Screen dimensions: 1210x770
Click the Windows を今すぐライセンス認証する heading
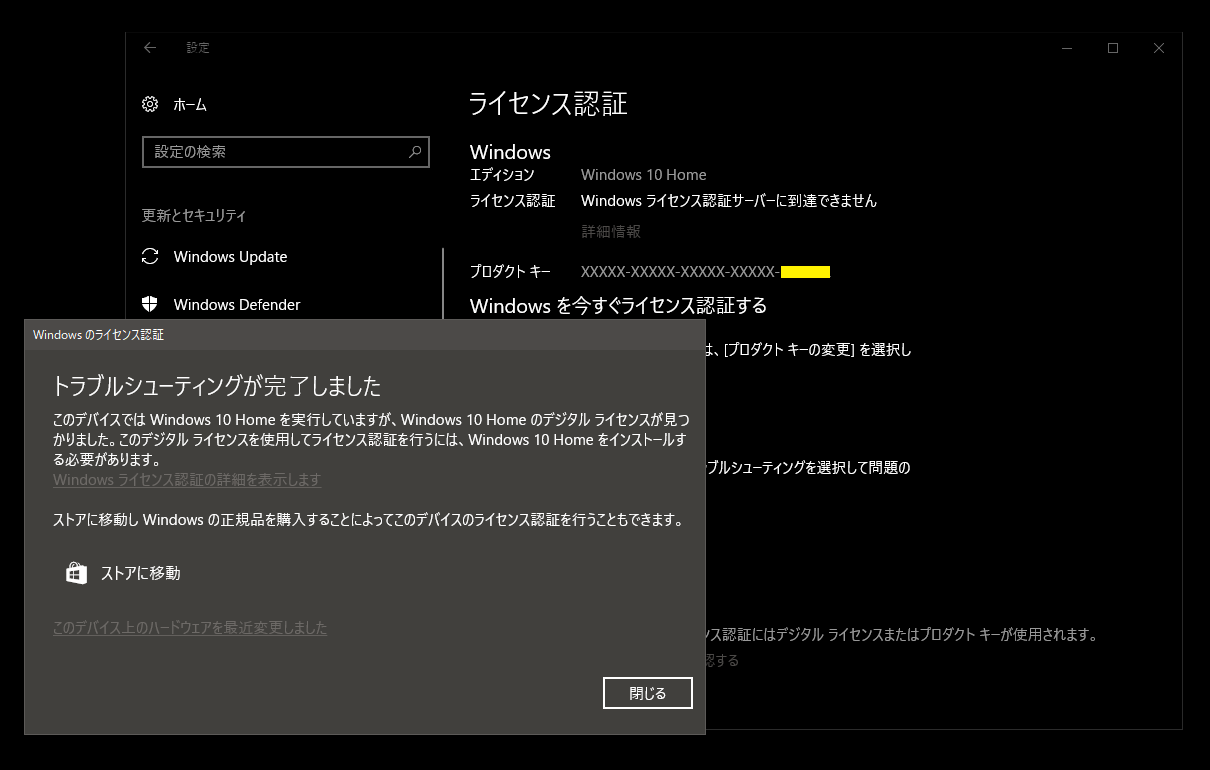coord(618,306)
